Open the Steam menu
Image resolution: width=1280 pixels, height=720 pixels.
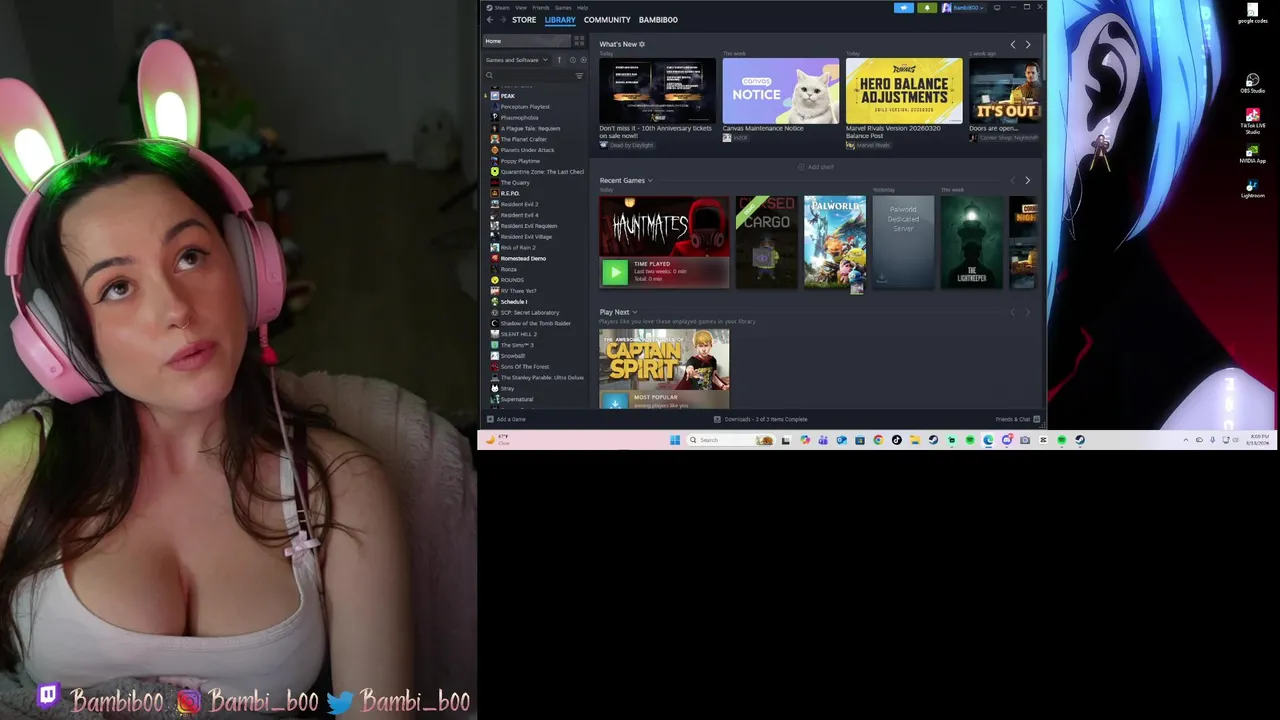502,7
